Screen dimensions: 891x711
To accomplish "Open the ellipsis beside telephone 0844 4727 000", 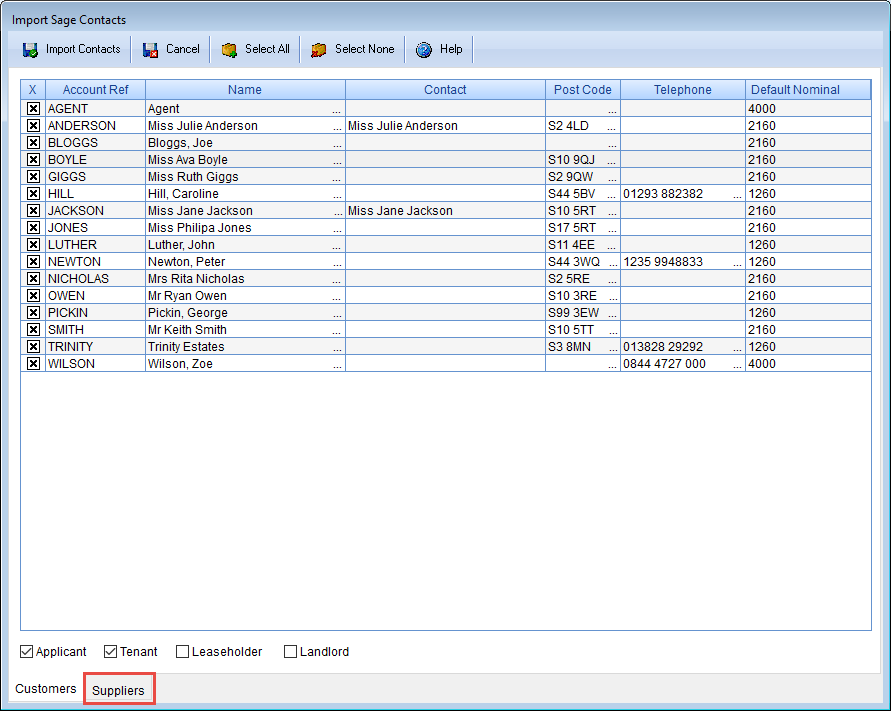I will point(737,365).
